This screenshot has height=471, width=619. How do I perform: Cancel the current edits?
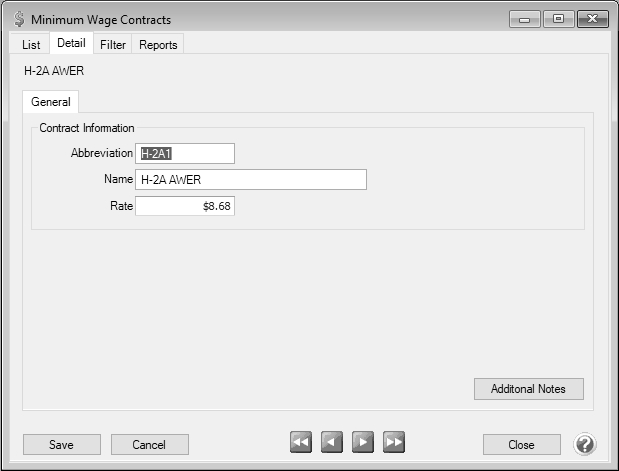click(x=150, y=444)
